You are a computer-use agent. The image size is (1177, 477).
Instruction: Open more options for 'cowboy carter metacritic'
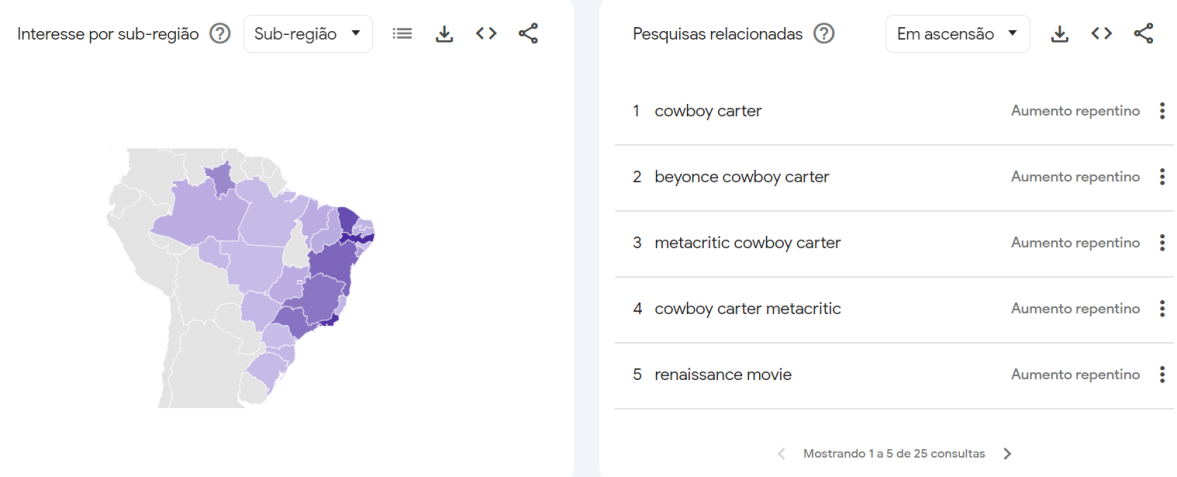1162,309
